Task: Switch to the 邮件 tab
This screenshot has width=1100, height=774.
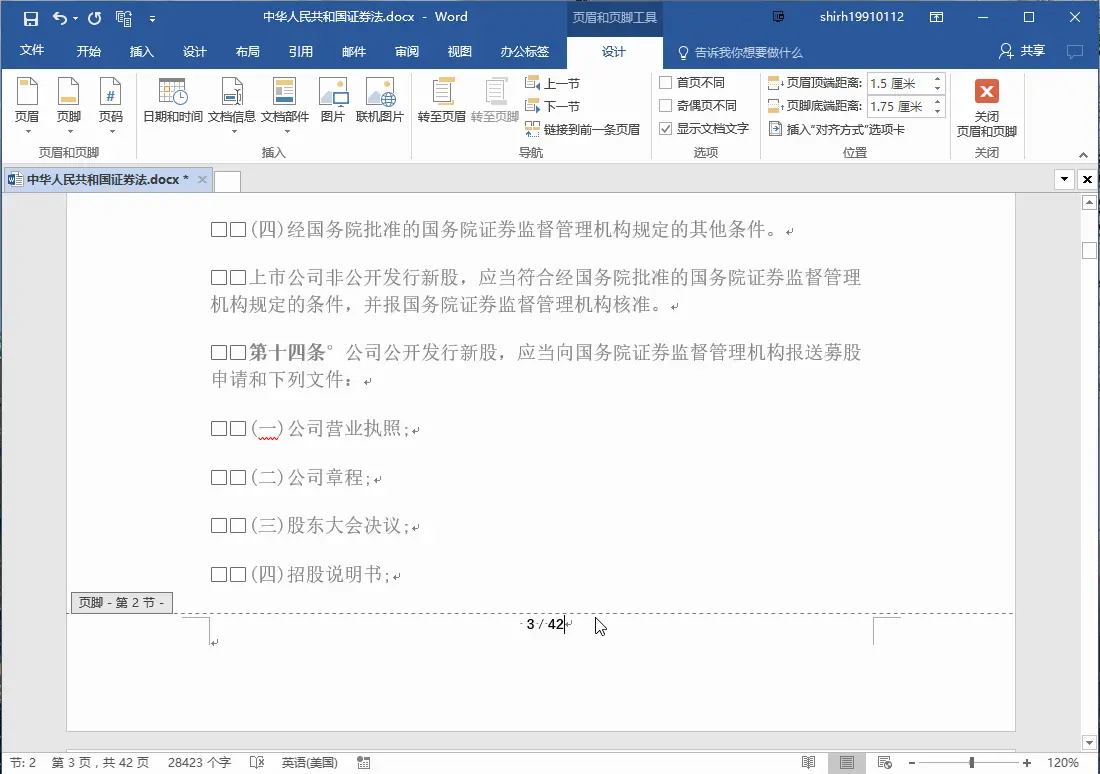Action: (x=354, y=52)
